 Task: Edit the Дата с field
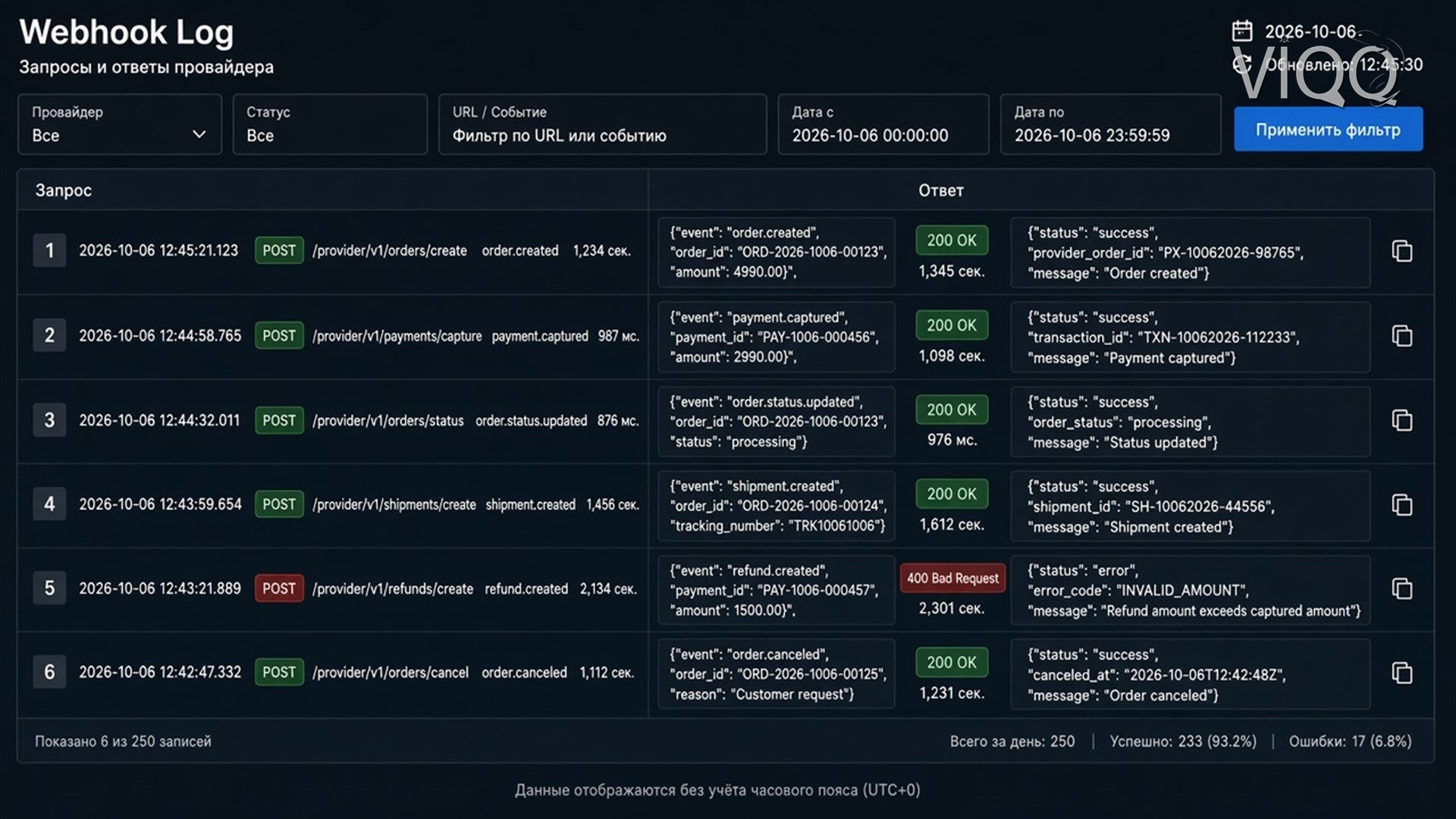883,124
